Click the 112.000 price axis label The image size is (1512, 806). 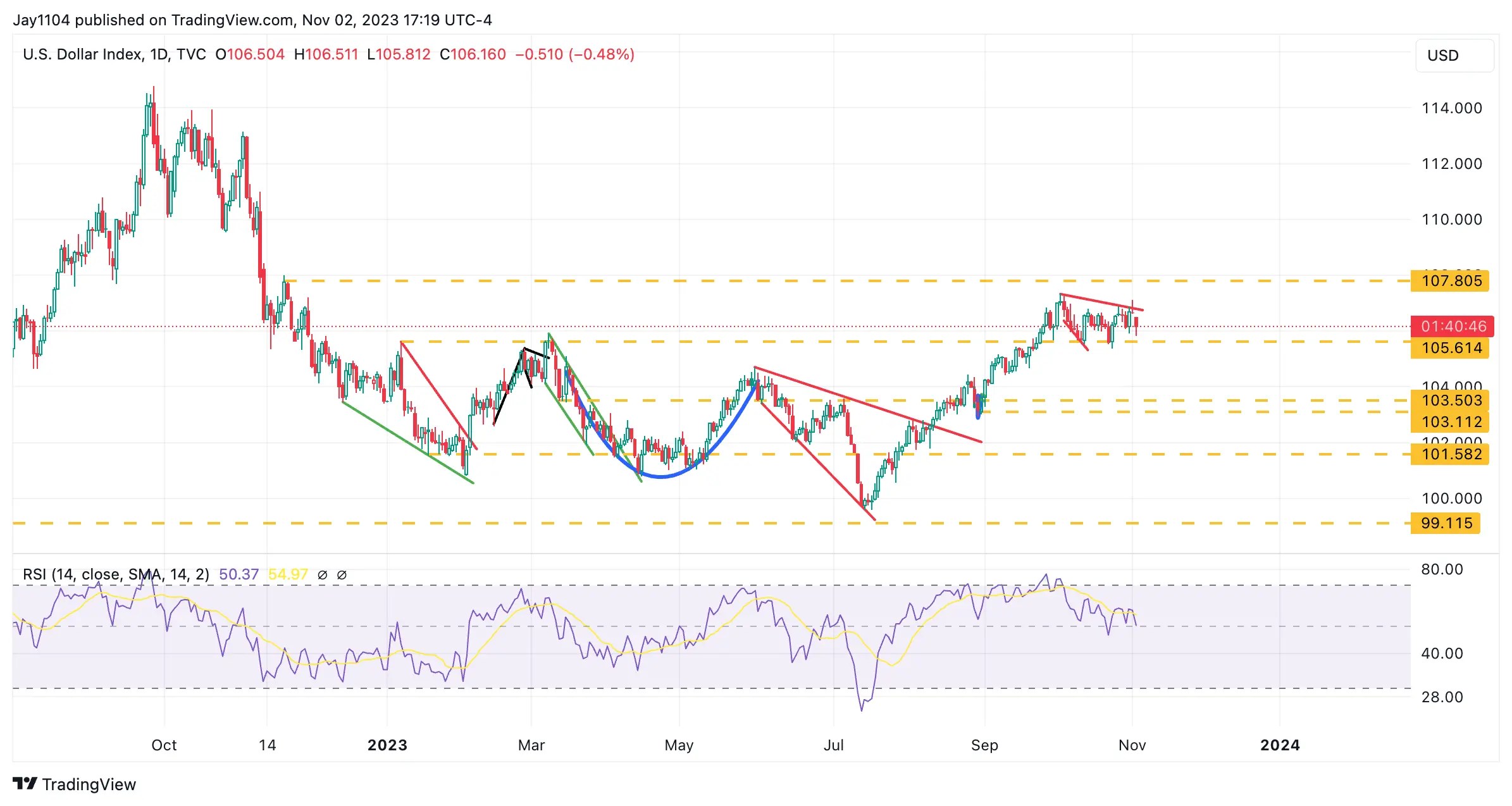click(x=1452, y=164)
